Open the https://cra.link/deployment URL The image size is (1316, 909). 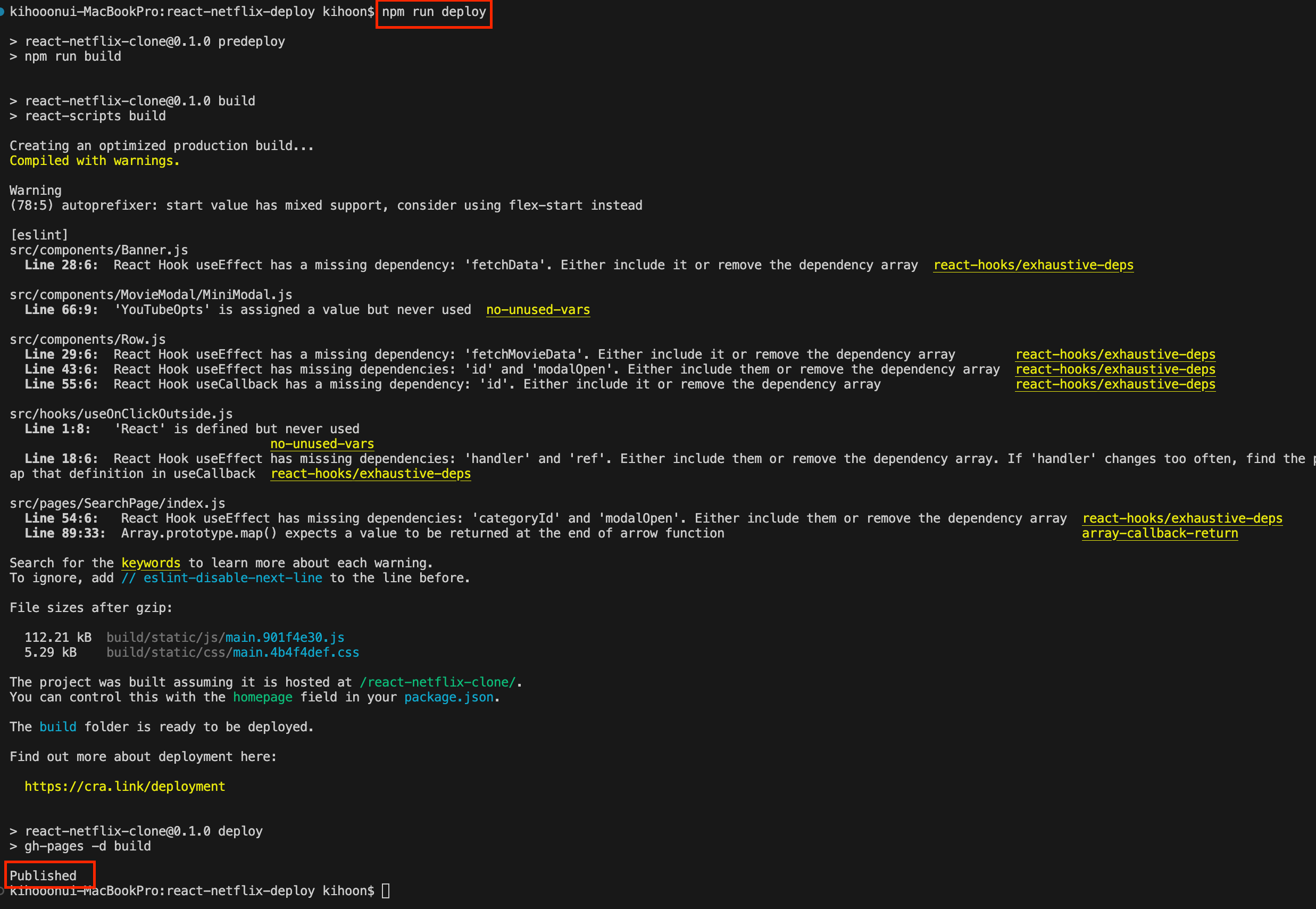[124, 787]
